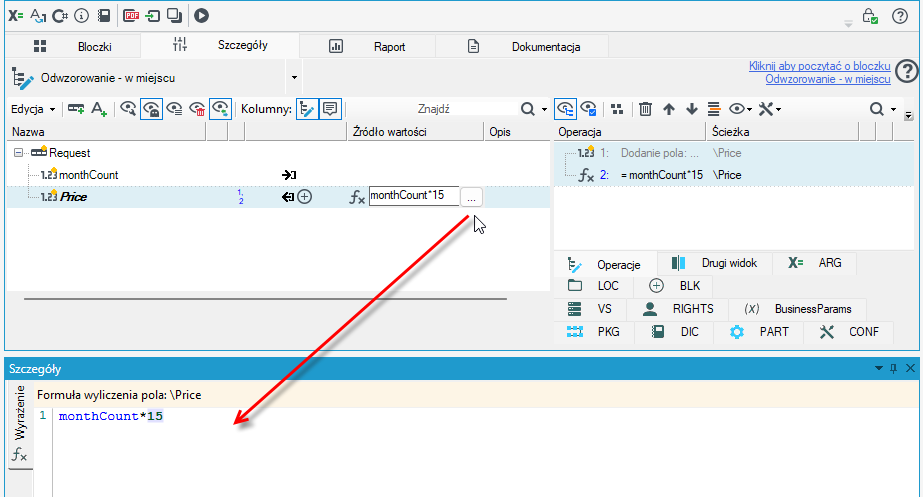Toggle the edit column view button beside Kolumny

click(x=307, y=109)
